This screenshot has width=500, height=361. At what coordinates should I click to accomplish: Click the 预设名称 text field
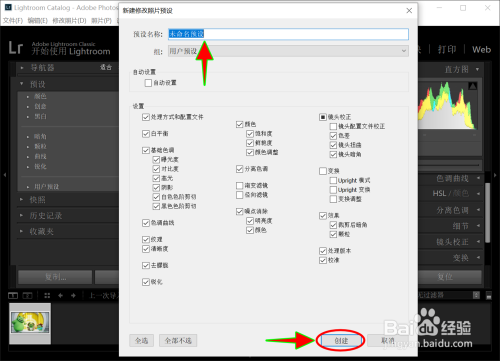click(x=288, y=34)
